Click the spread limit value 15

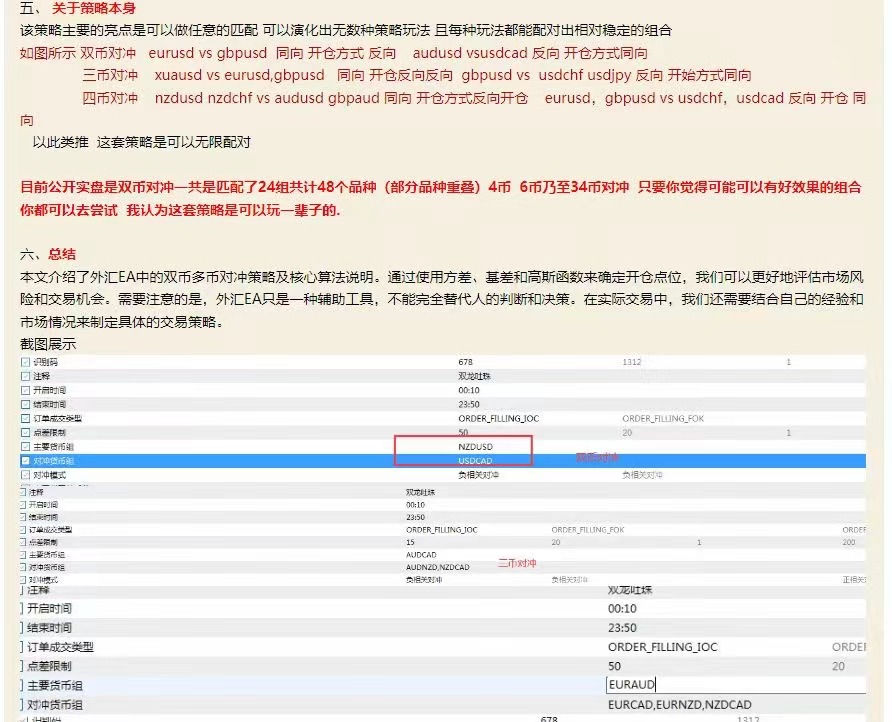(410, 542)
